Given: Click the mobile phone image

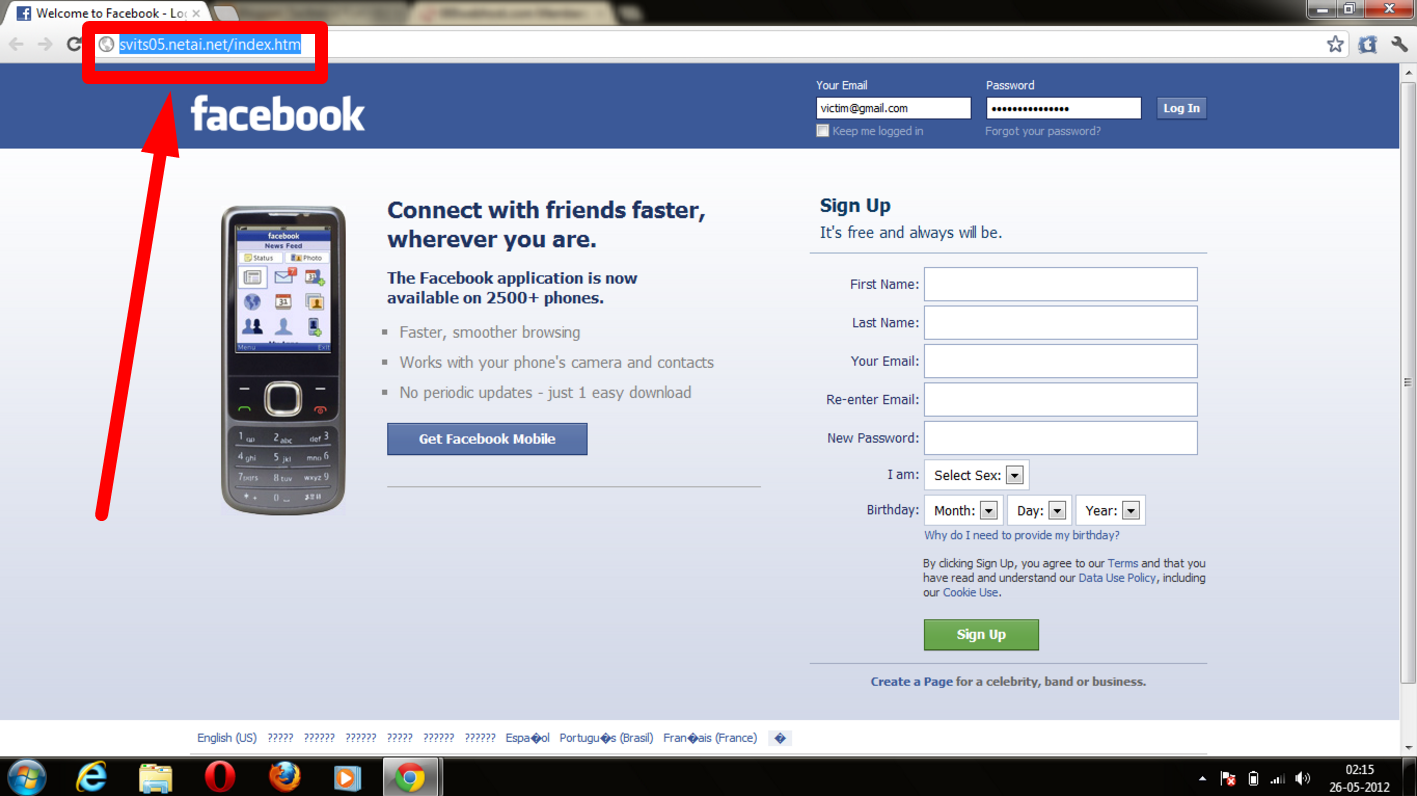Looking at the screenshot, I should coord(283,360).
